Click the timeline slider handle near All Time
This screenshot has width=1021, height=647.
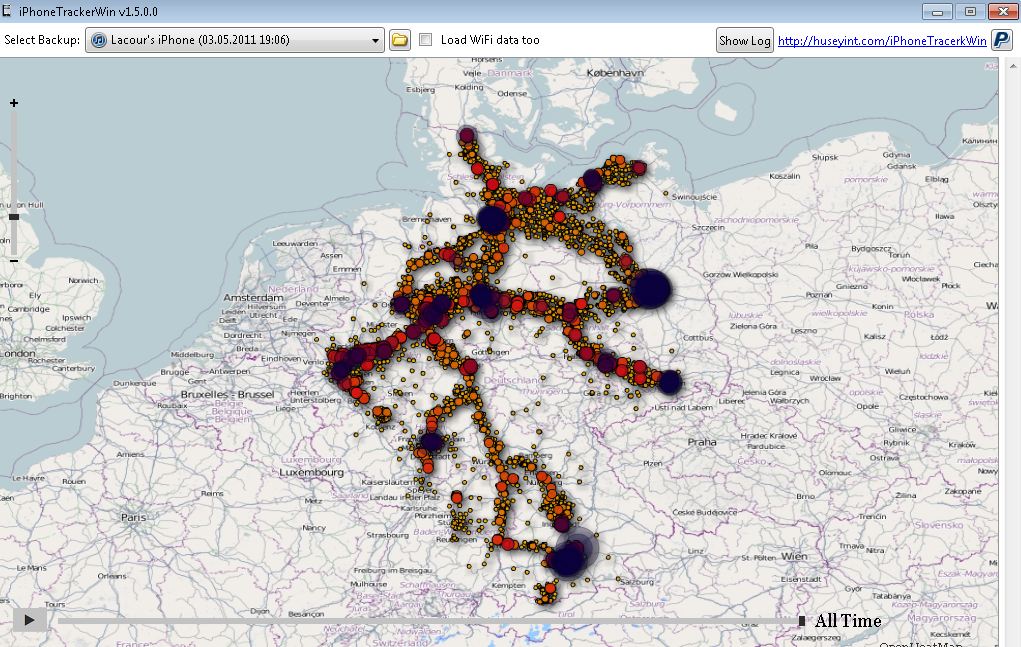pyautogui.click(x=802, y=621)
